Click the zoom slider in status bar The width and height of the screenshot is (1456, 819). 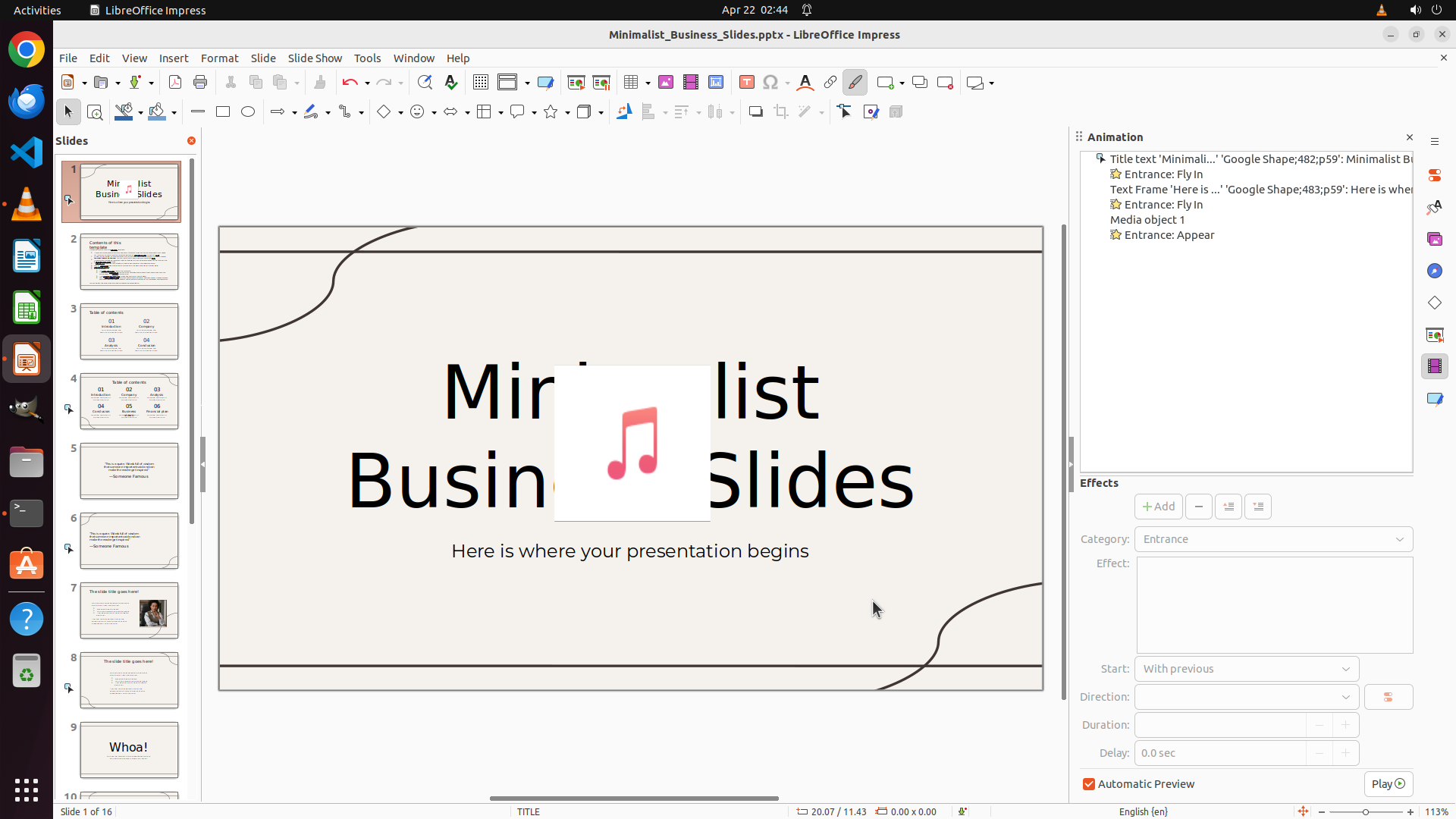pos(1365,812)
